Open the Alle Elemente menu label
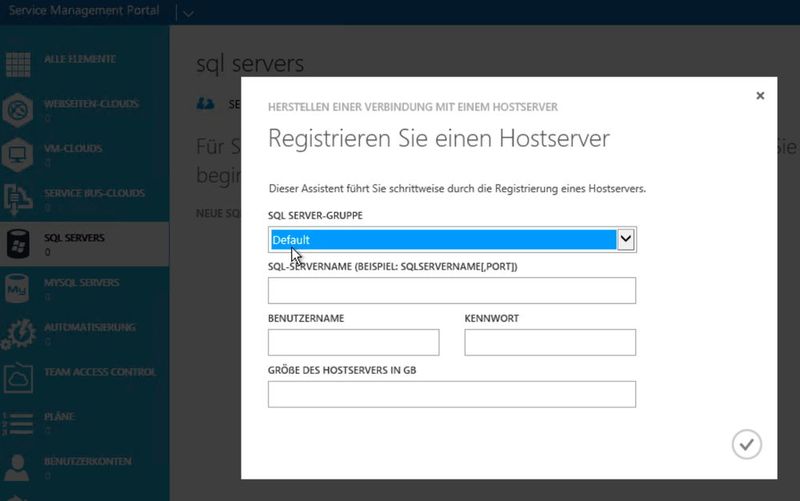Image resolution: width=800 pixels, height=501 pixels. (x=80, y=59)
